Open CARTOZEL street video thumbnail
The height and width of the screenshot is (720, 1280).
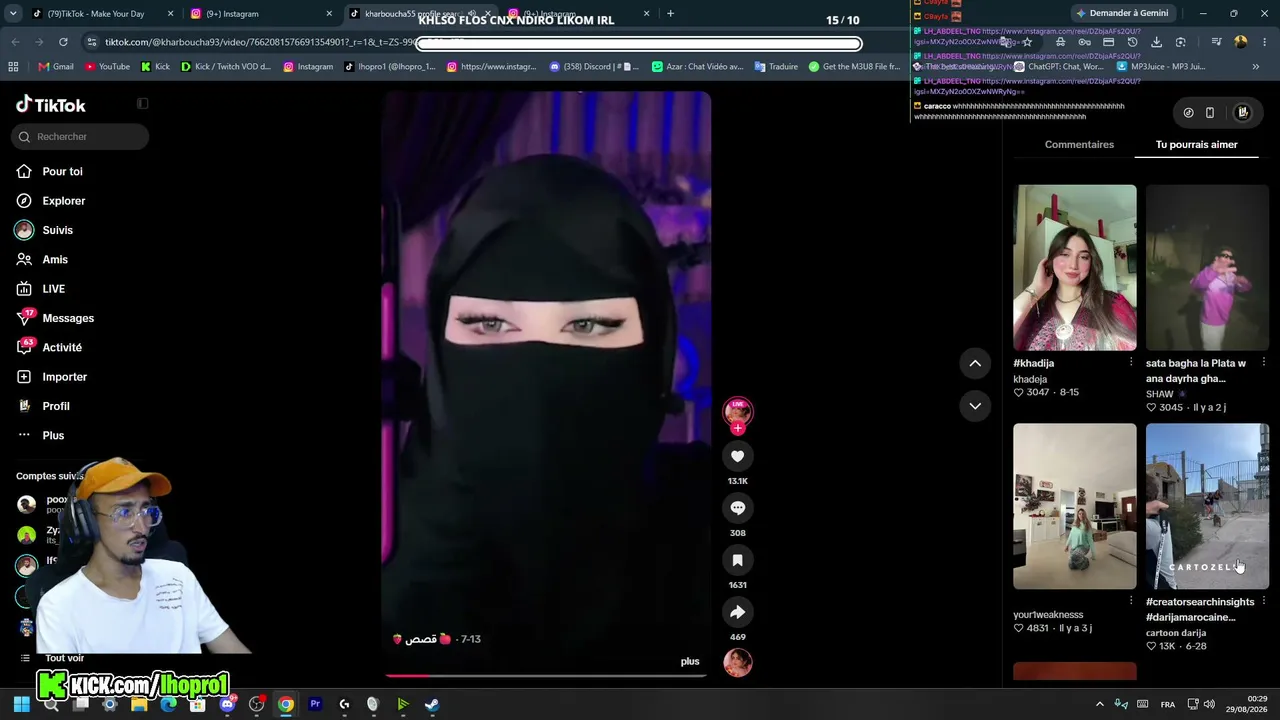click(1207, 507)
